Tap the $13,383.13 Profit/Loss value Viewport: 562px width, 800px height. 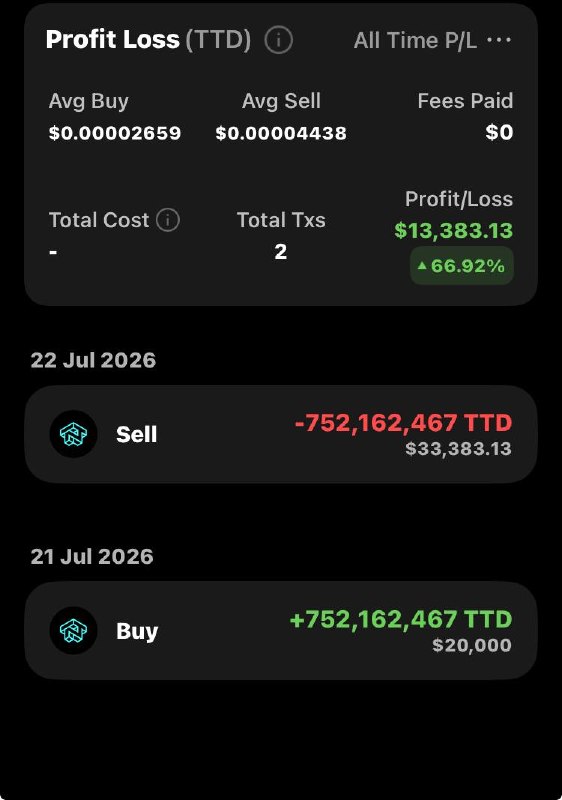point(453,231)
